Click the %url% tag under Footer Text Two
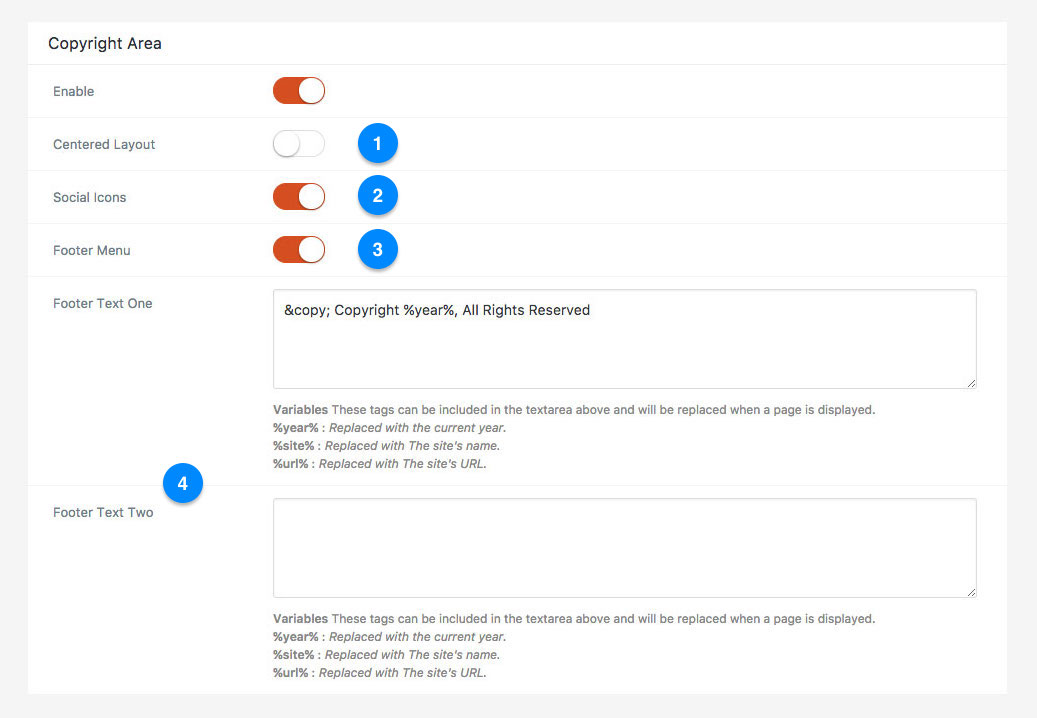Image resolution: width=1037 pixels, height=718 pixels. point(290,672)
